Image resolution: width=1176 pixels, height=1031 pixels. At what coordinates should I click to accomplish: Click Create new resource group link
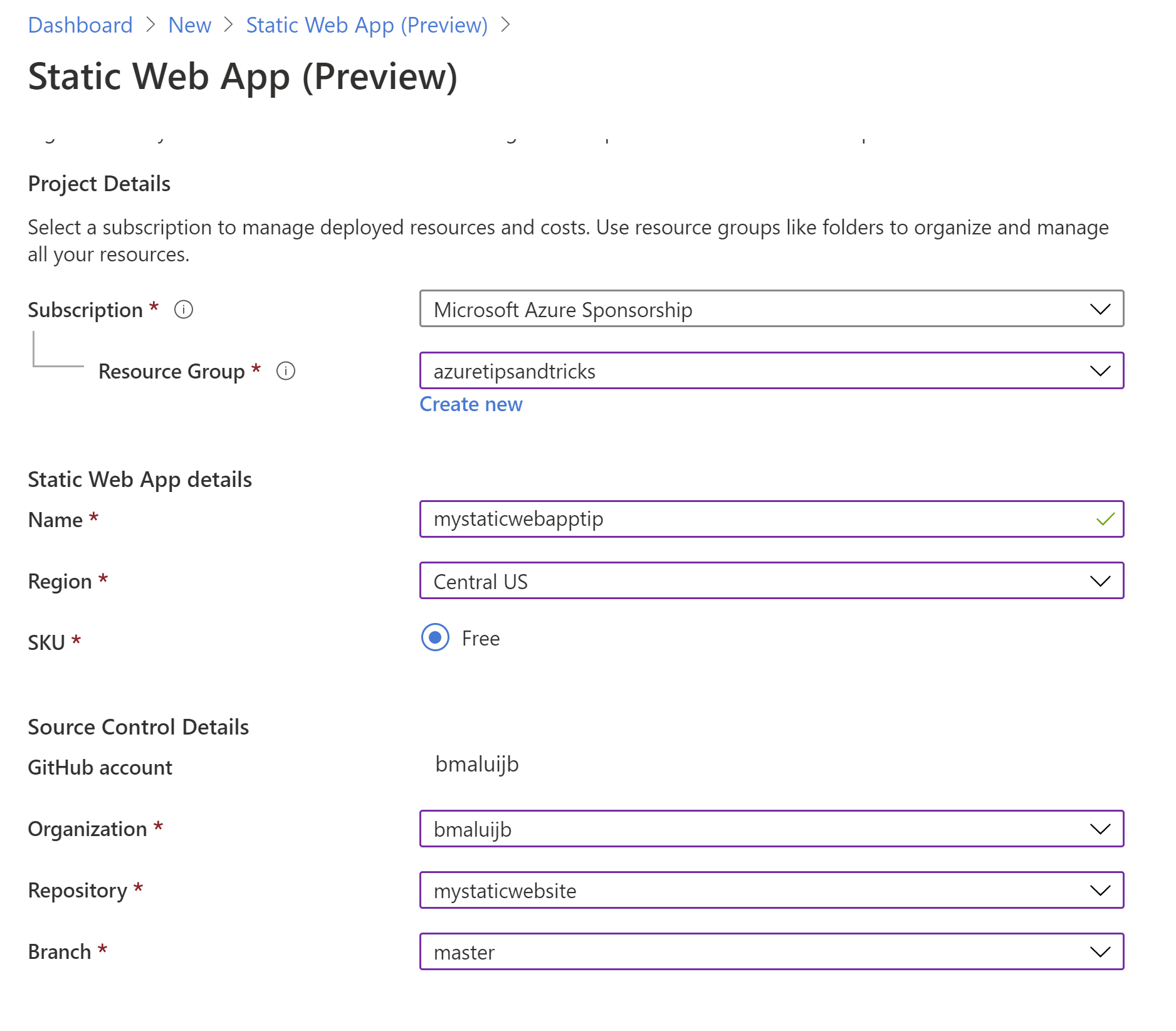pyautogui.click(x=471, y=404)
